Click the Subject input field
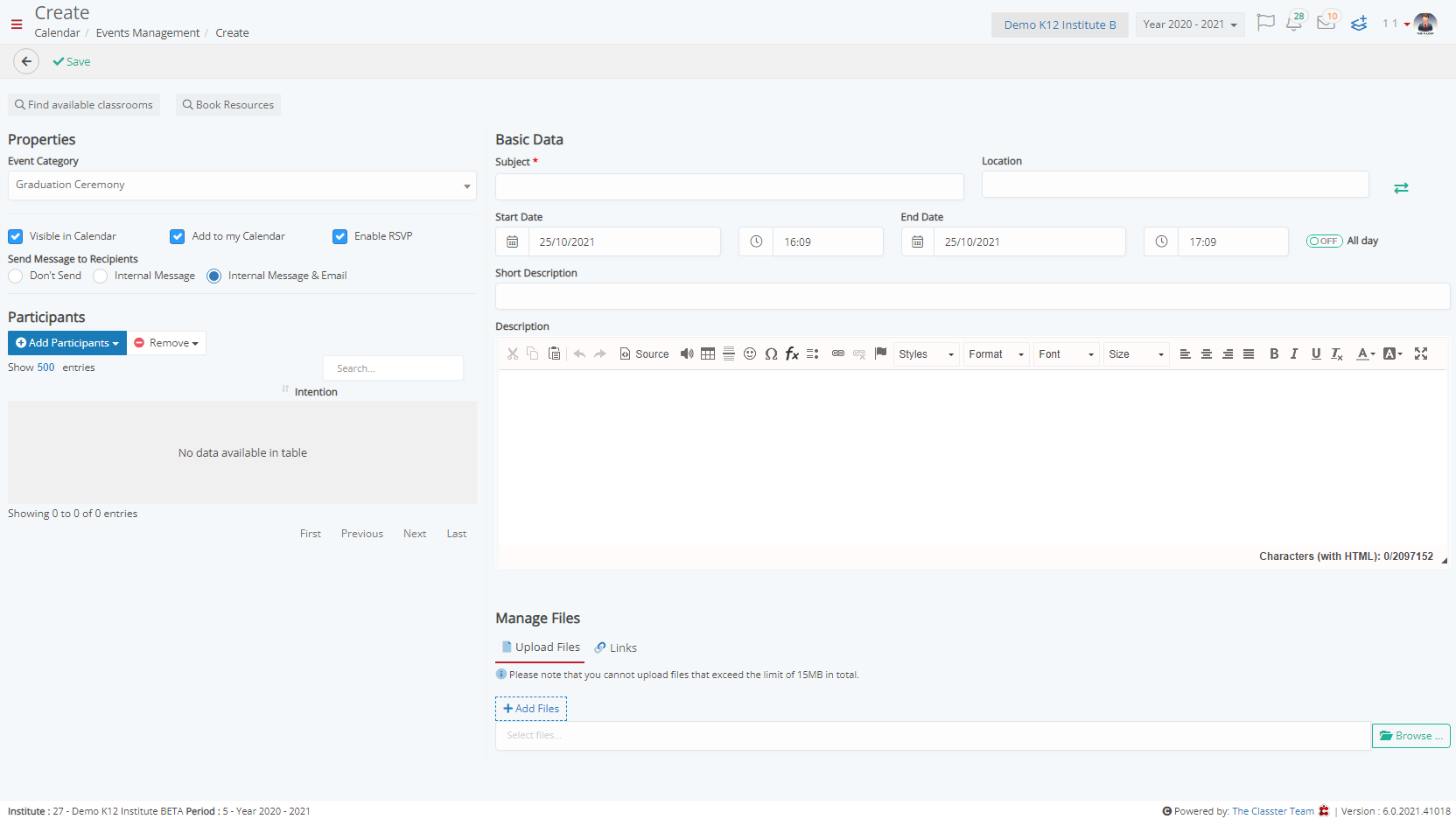 730,186
